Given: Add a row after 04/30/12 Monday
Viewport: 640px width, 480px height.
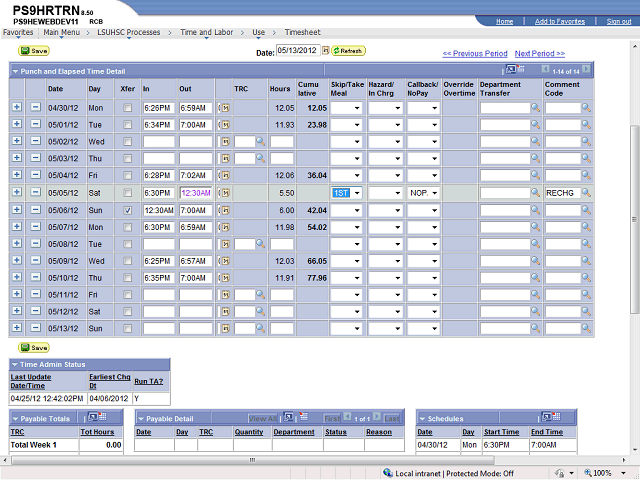Looking at the screenshot, I should point(17,107).
